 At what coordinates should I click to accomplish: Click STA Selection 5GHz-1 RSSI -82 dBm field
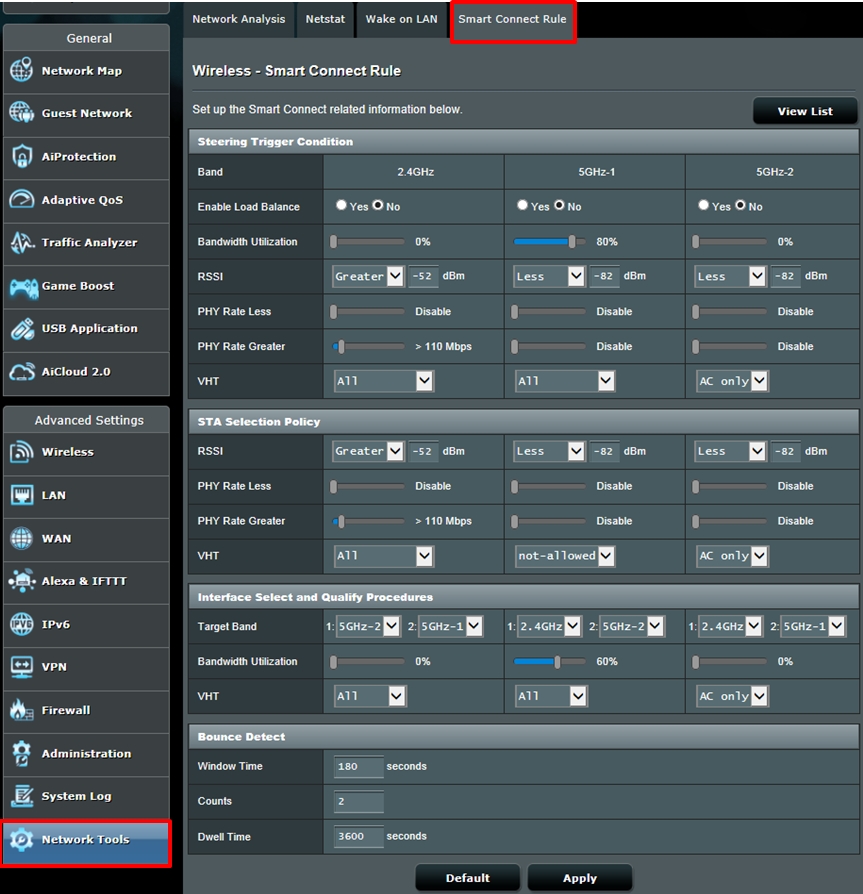604,451
